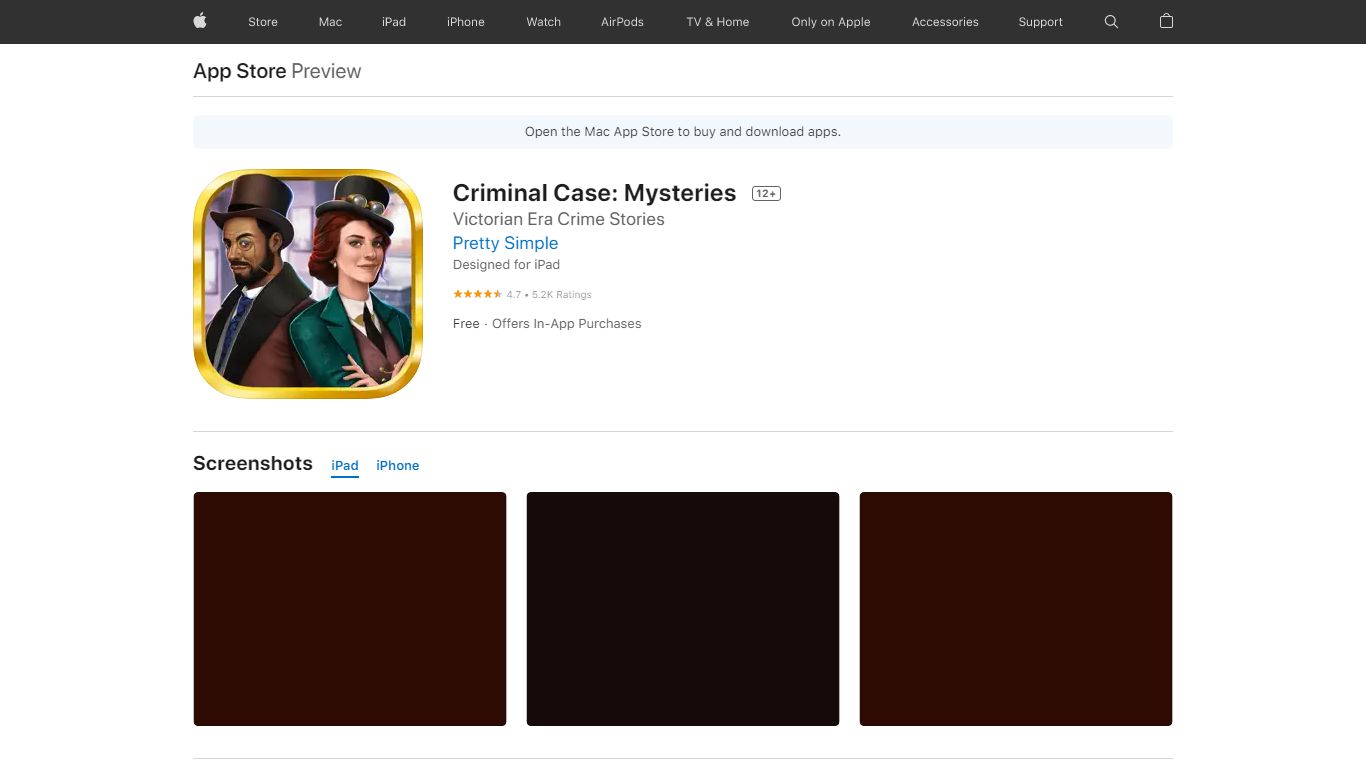
Task: Open the TV & Home menu
Action: pos(718,22)
